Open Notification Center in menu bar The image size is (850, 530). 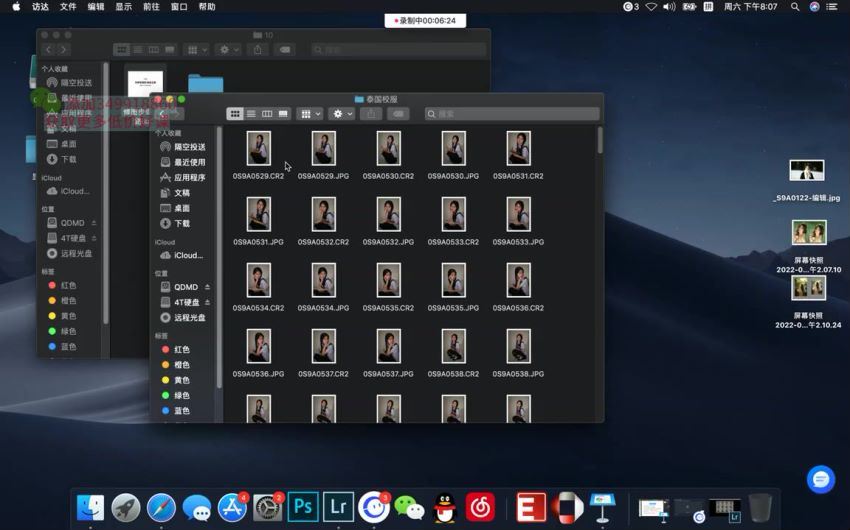[x=832, y=7]
